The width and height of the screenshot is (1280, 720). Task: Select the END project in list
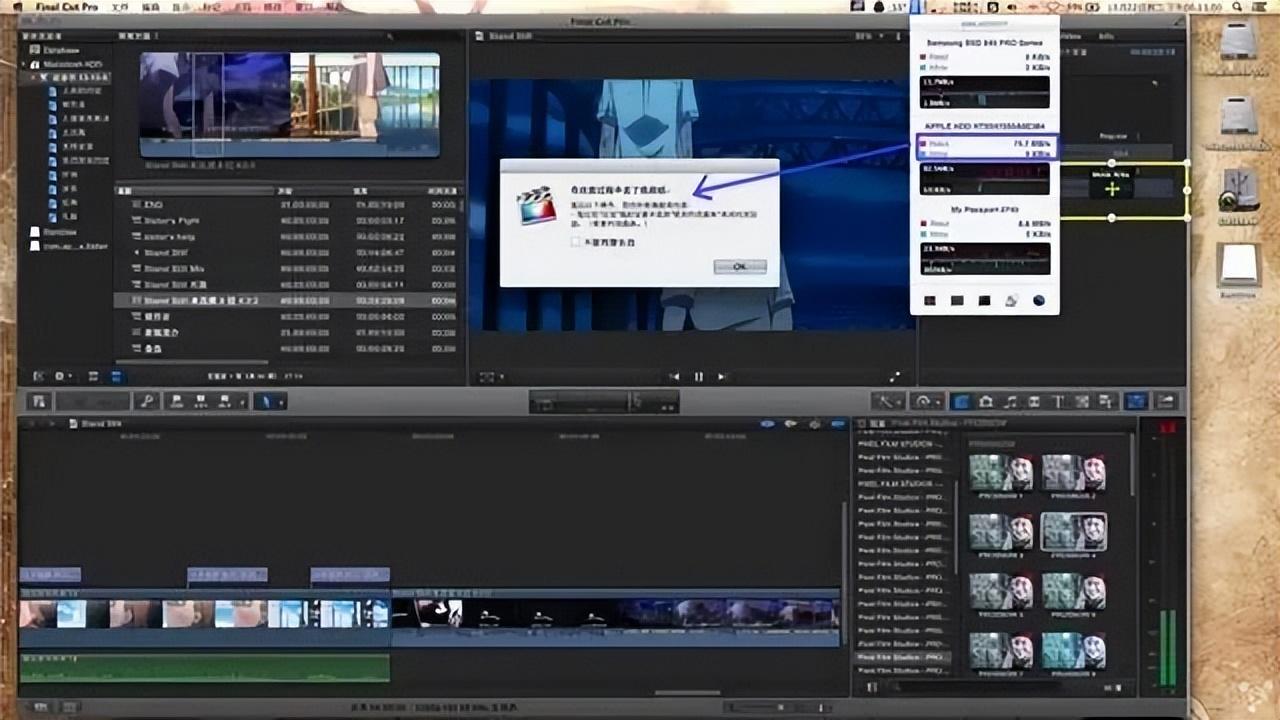pyautogui.click(x=153, y=204)
